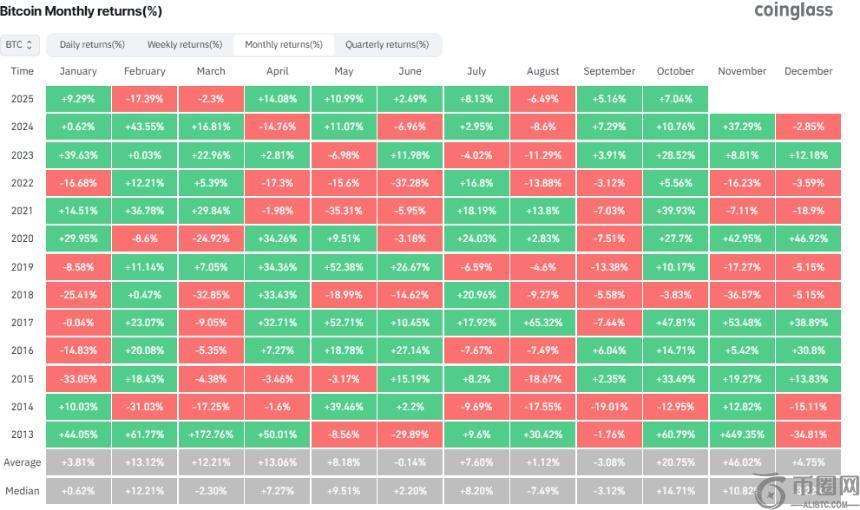Select the 2025 row label
This screenshot has width=860, height=510.
coord(22,99)
